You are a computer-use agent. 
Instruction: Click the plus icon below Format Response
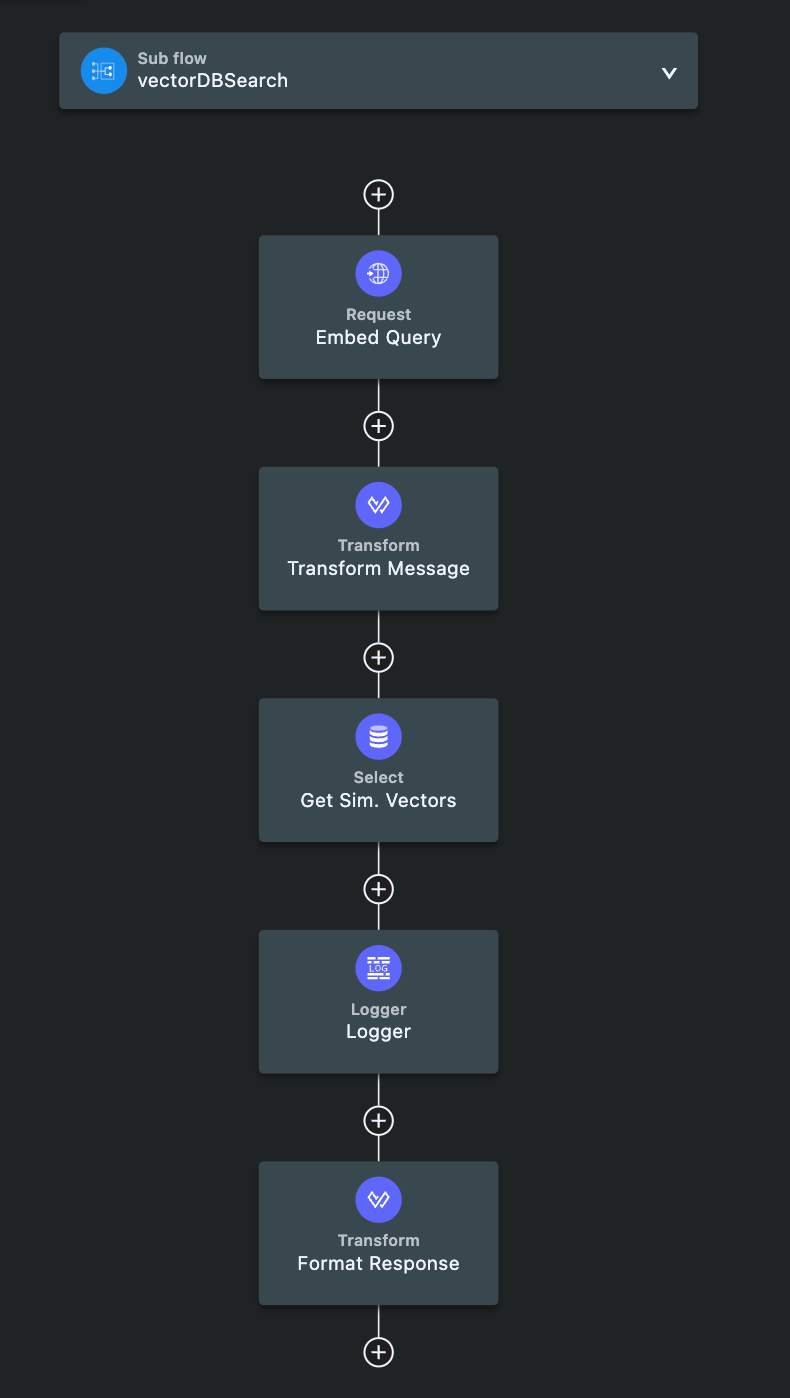(378, 1351)
